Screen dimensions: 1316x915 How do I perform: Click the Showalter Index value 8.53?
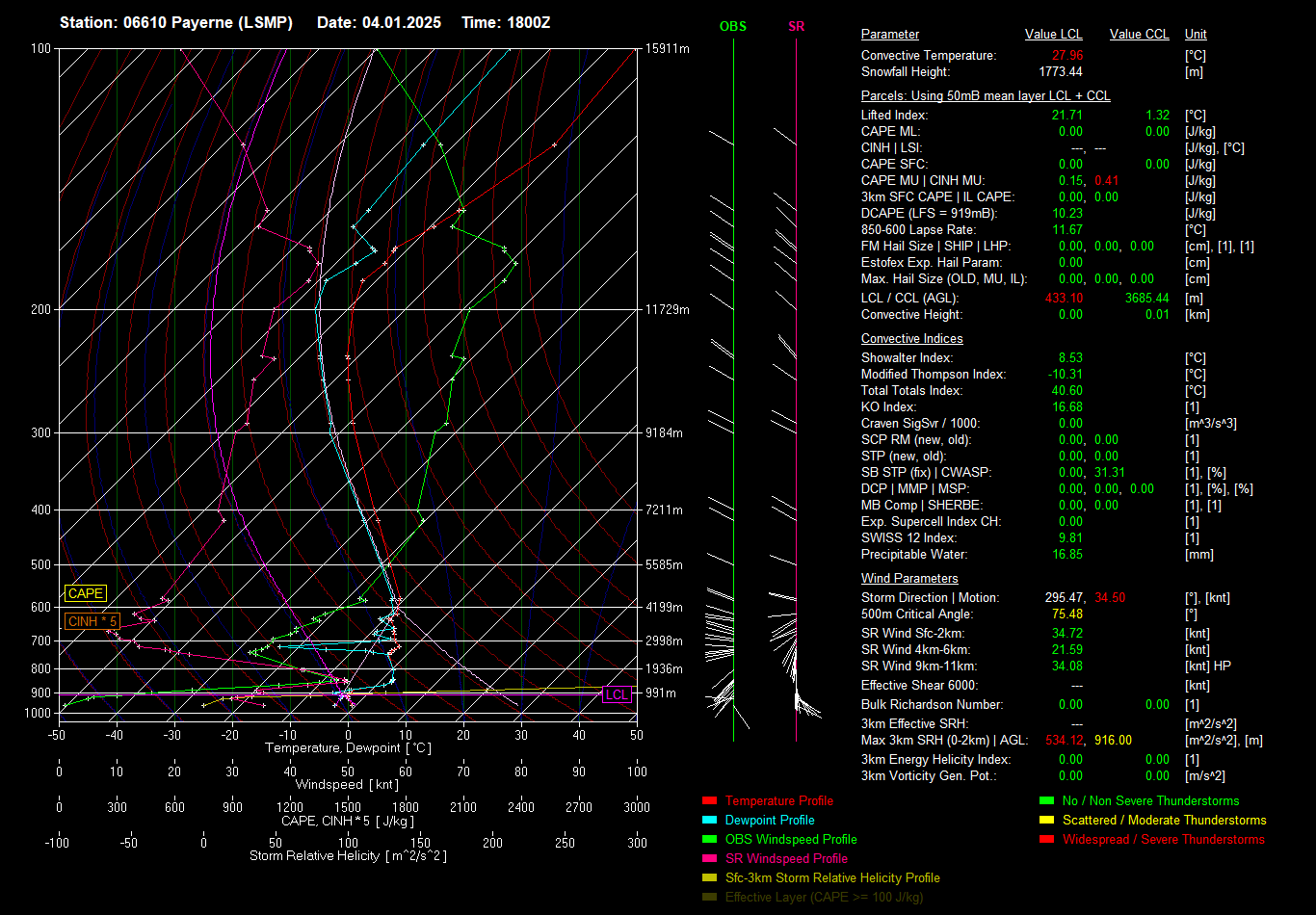1070,358
